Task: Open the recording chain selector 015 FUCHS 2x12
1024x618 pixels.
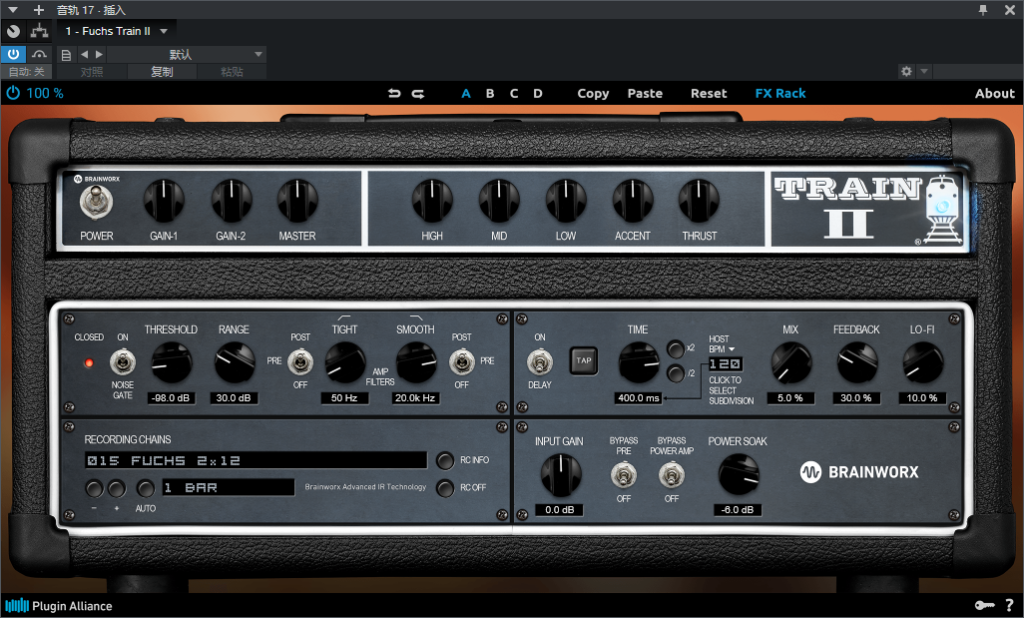Action: click(x=255, y=461)
